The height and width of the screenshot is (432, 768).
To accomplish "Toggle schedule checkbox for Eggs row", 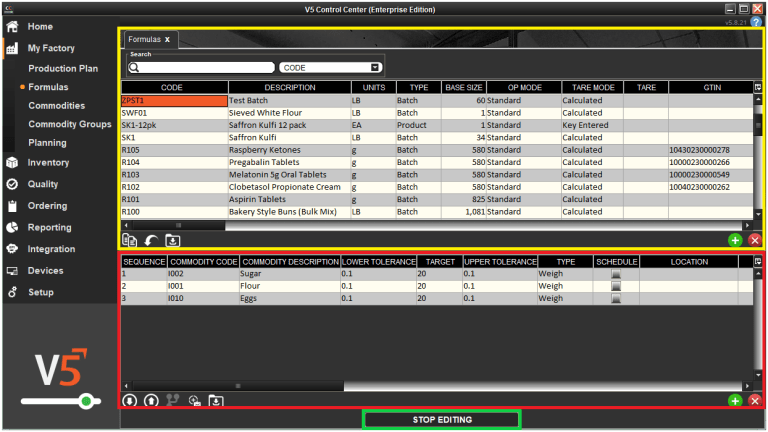I will (x=616, y=298).
